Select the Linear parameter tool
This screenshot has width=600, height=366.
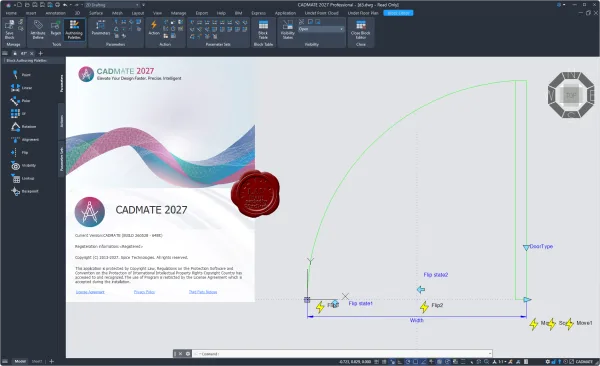[21, 88]
